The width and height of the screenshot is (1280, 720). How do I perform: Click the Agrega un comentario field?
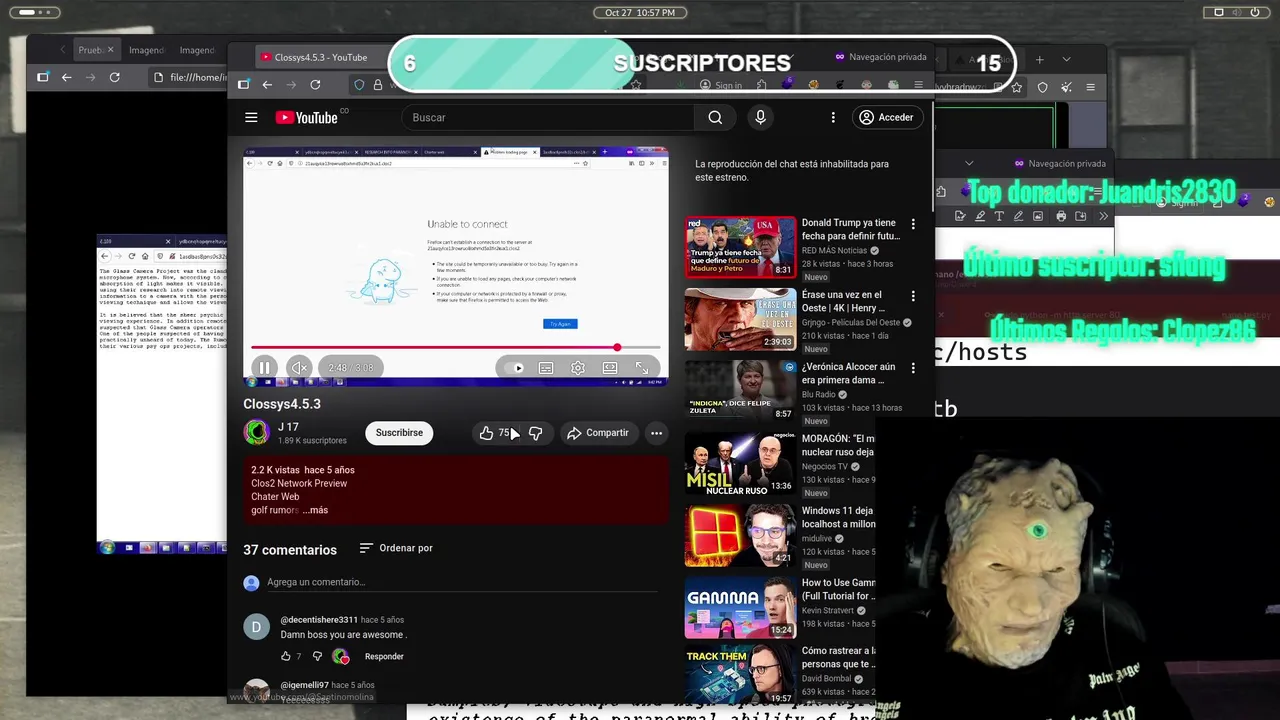461,582
